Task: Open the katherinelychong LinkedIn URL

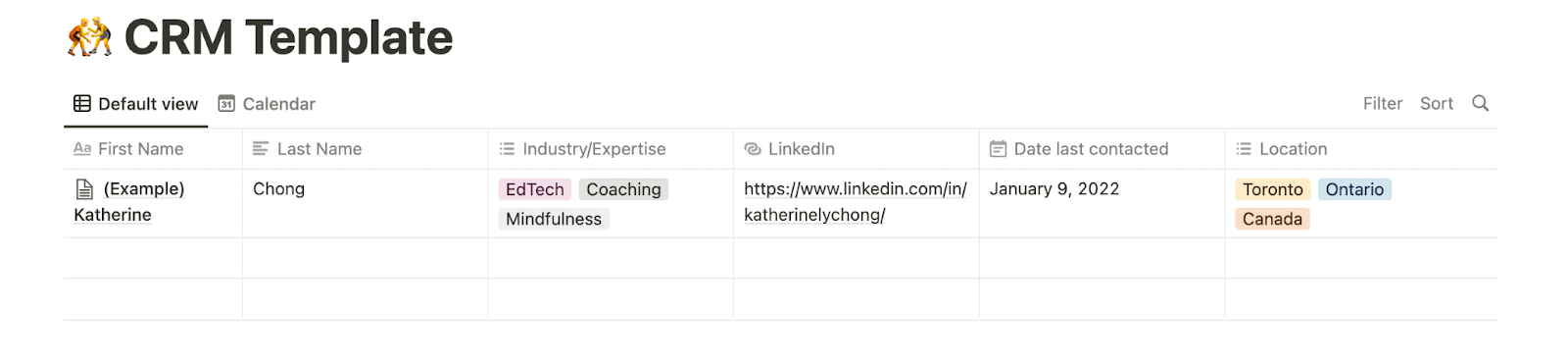Action: click(856, 202)
